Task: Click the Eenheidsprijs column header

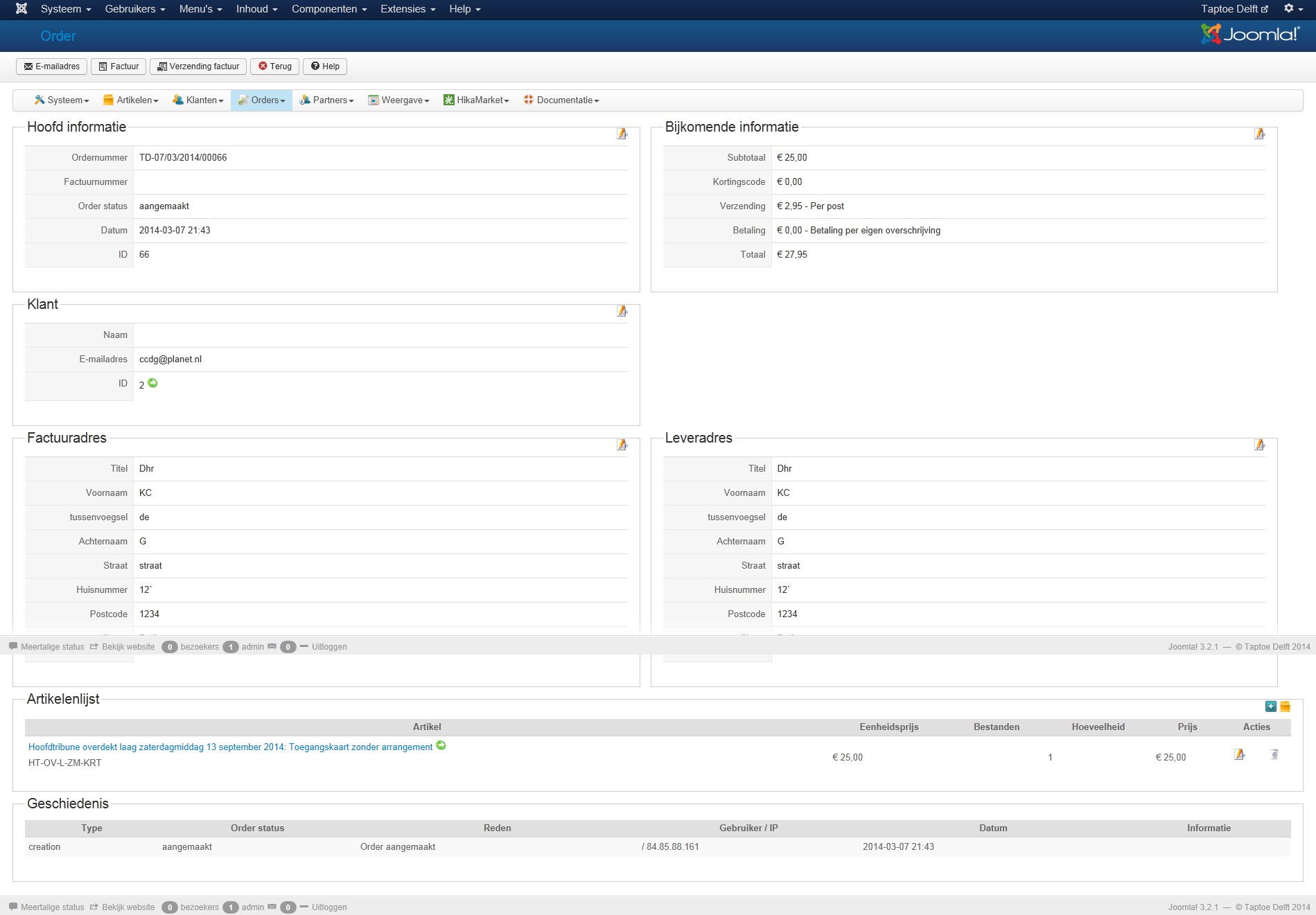Action: [889, 727]
